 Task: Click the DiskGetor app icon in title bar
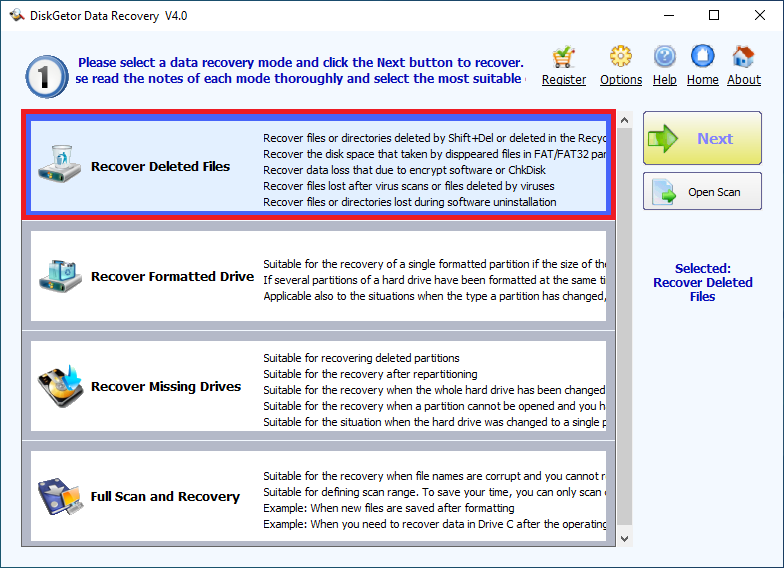click(16, 16)
